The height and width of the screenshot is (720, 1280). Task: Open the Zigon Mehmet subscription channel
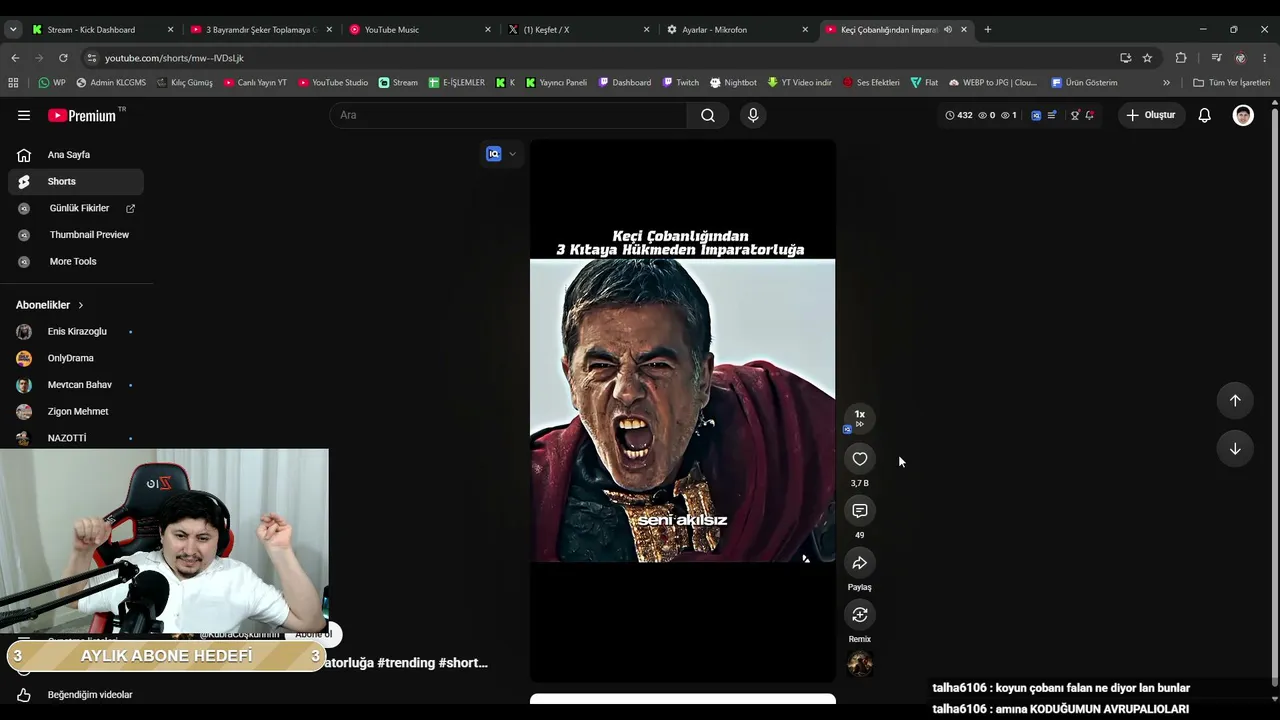point(76,412)
